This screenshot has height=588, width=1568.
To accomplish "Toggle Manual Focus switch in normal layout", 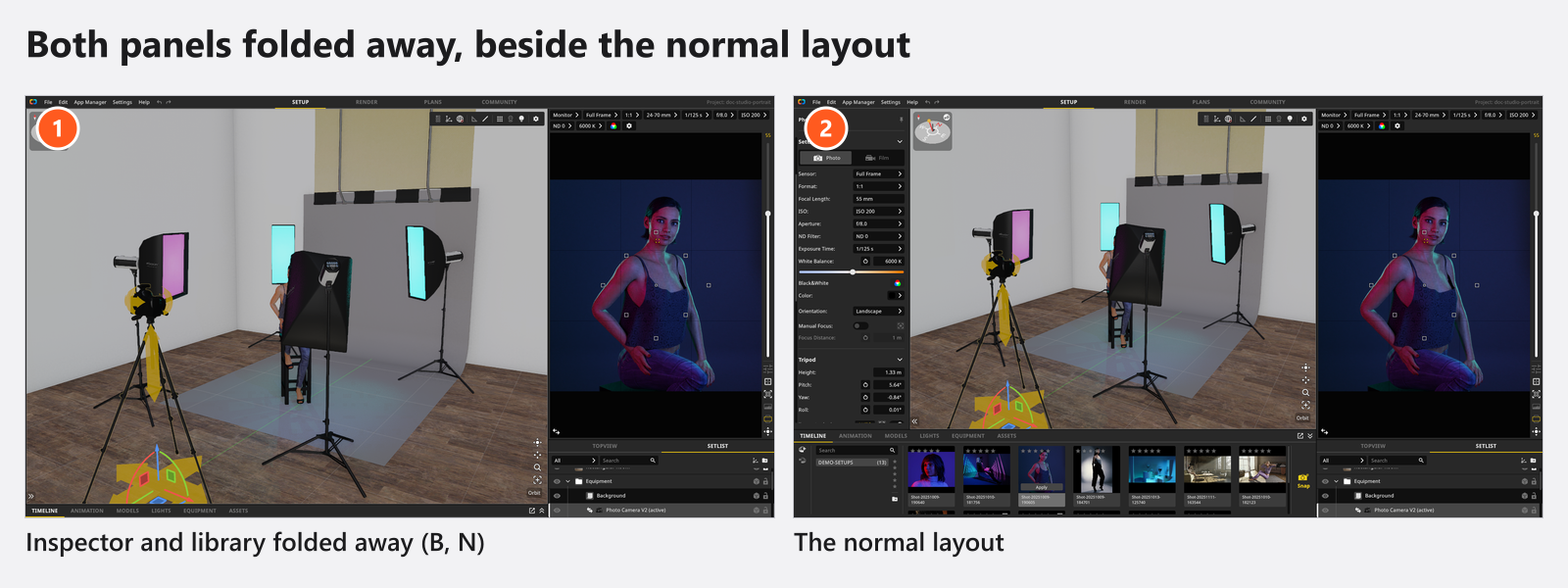I will pyautogui.click(x=859, y=325).
